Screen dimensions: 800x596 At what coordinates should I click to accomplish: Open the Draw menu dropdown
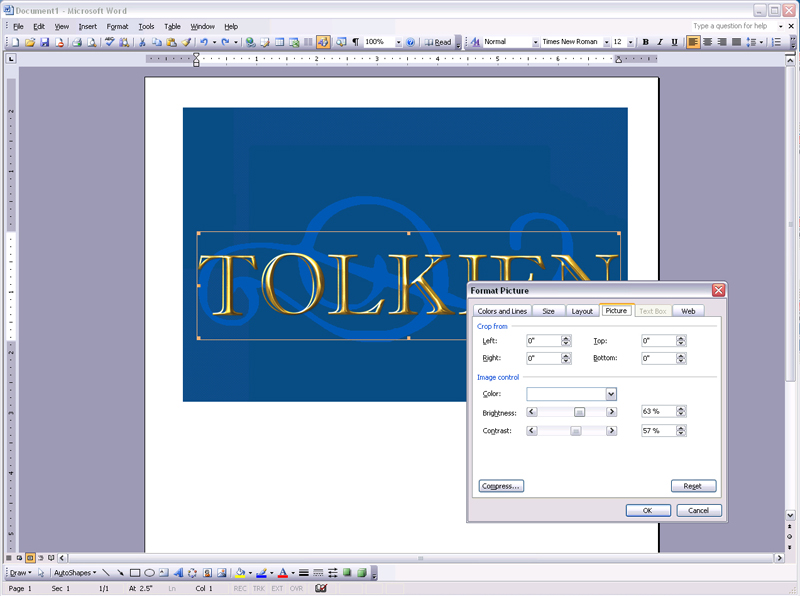click(x=21, y=573)
